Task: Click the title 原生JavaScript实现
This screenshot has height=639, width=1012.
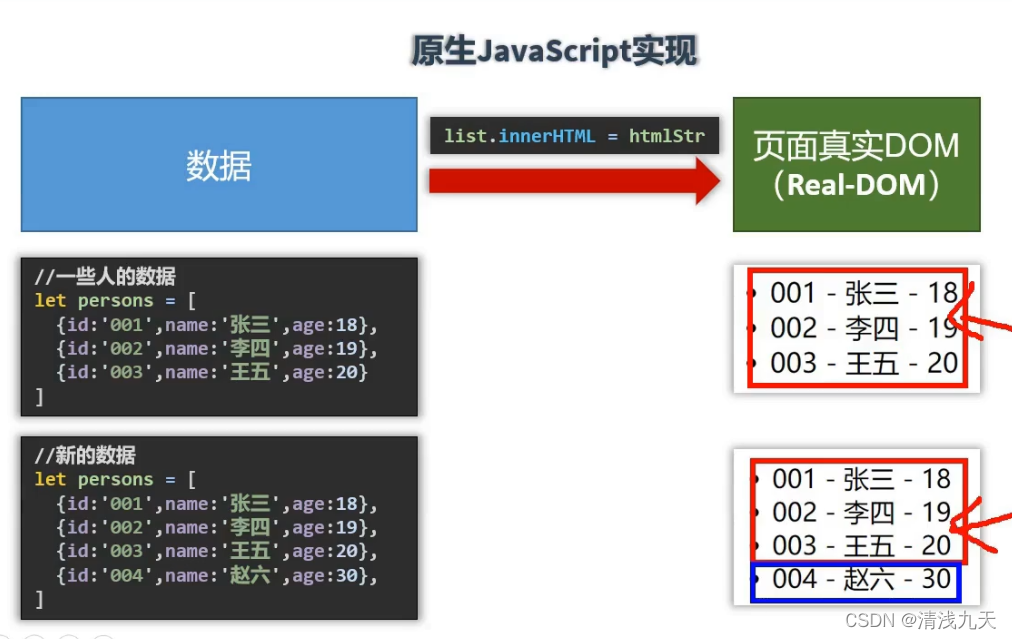Action: tap(554, 51)
